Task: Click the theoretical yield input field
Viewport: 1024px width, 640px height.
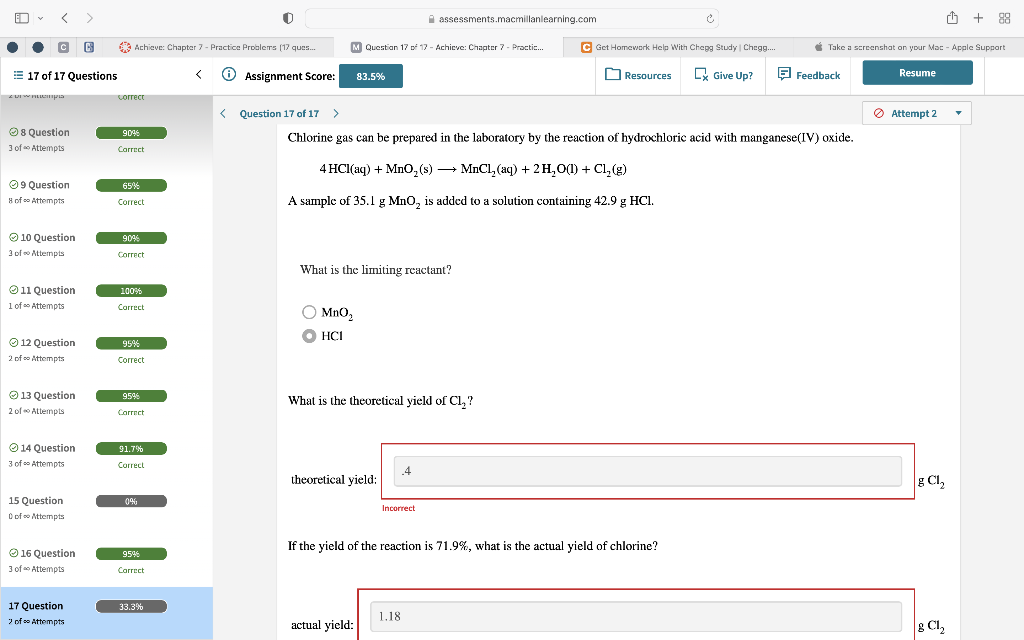Action: click(648, 471)
